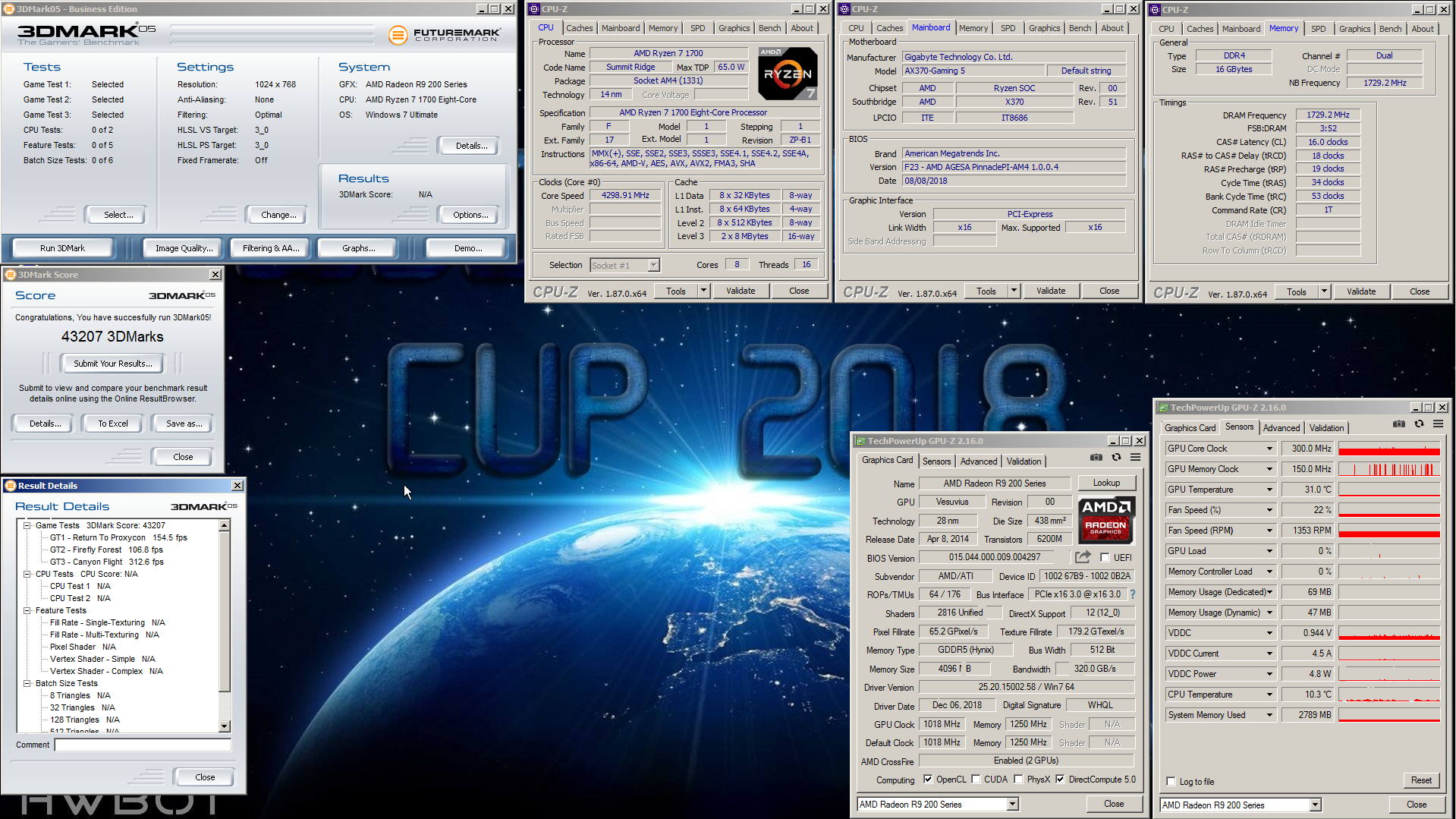Click the Result Details window title icon

pyautogui.click(x=11, y=486)
